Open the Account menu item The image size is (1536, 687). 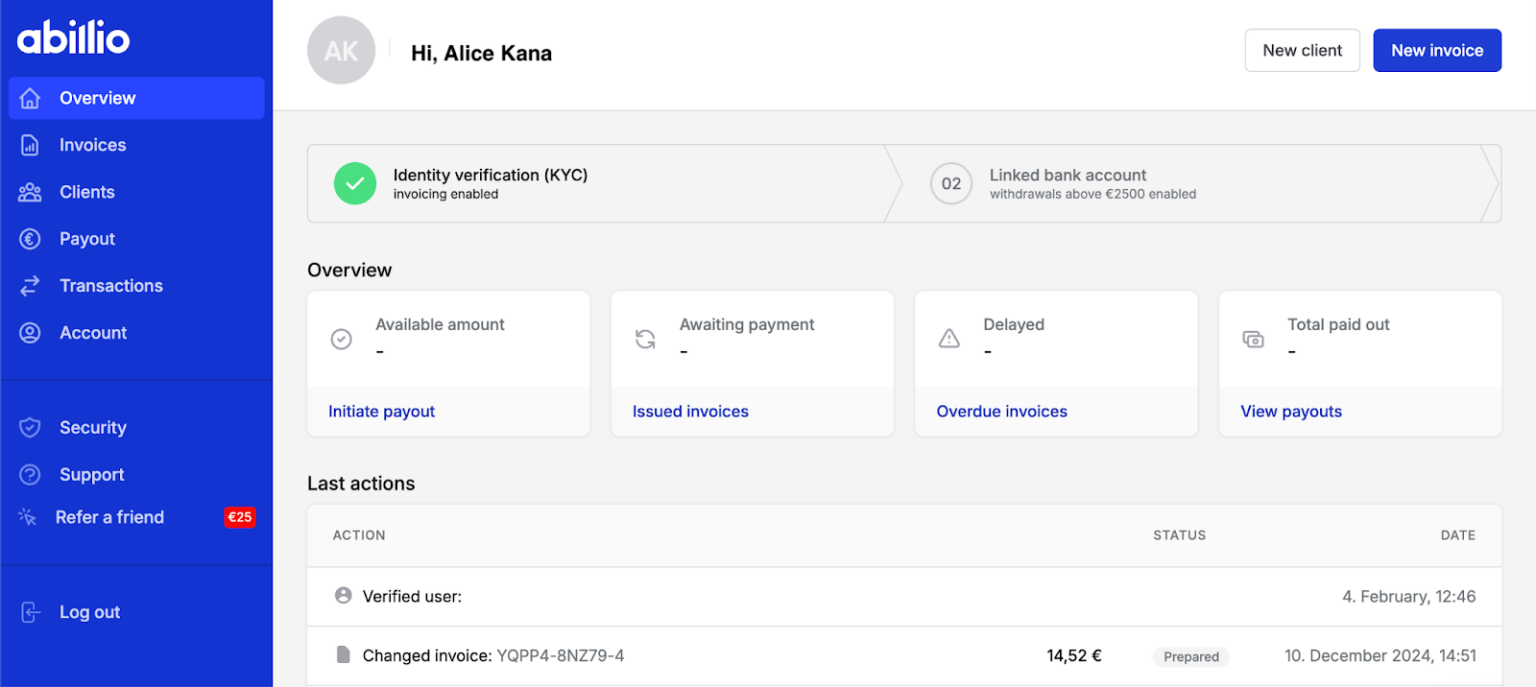point(93,333)
